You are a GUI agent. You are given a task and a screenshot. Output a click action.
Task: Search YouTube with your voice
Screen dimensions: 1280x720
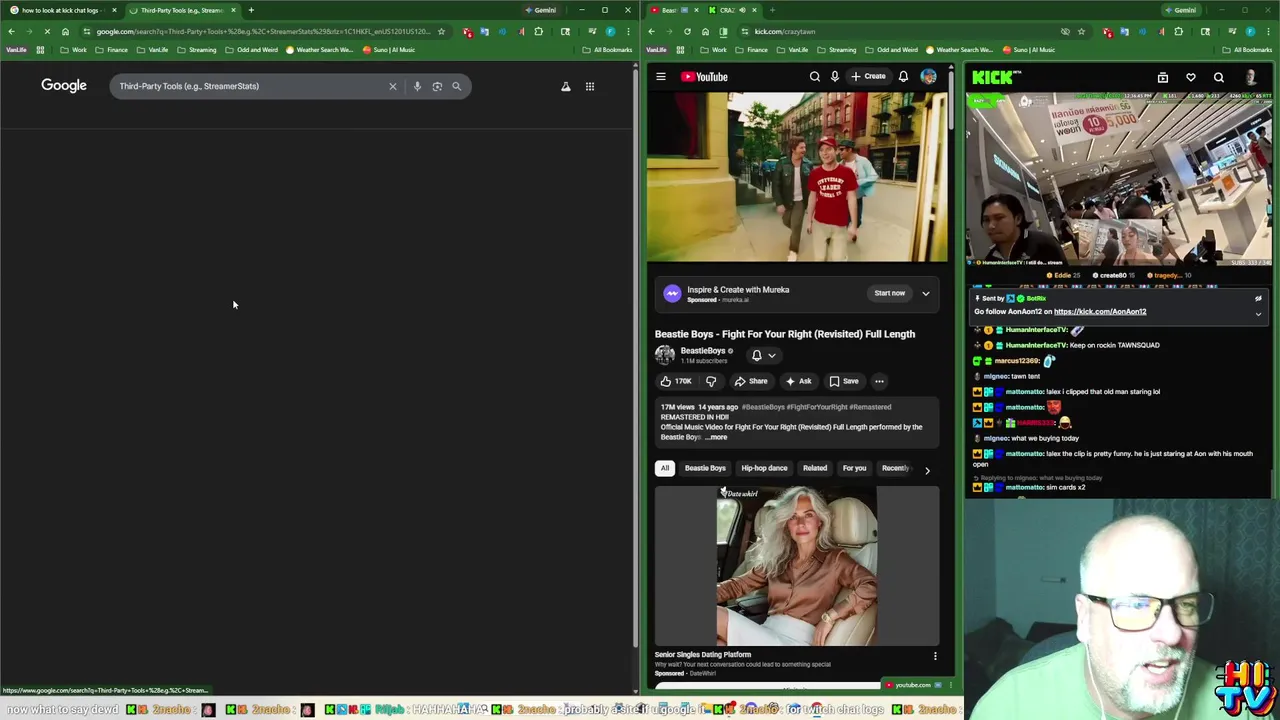click(835, 76)
